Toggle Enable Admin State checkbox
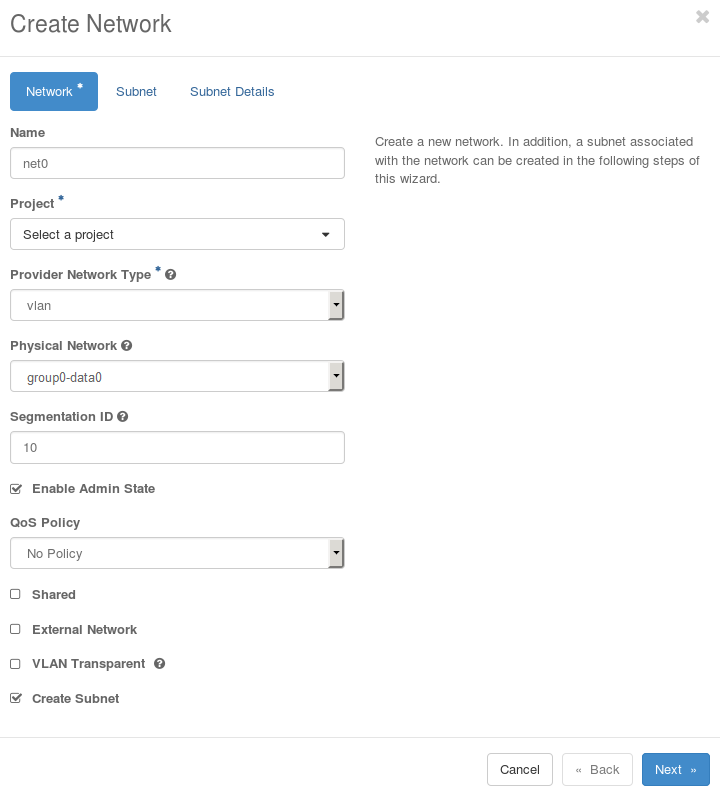The image size is (720, 792). (x=15, y=489)
